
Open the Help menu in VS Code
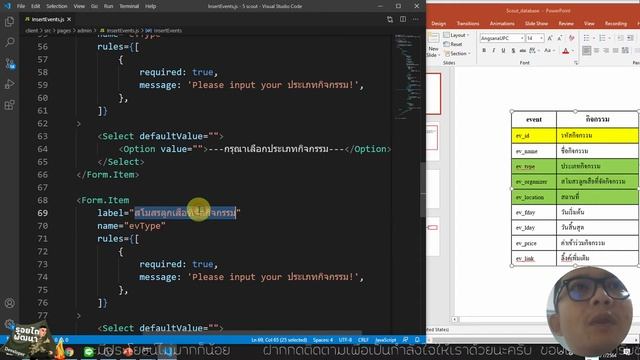151,6
